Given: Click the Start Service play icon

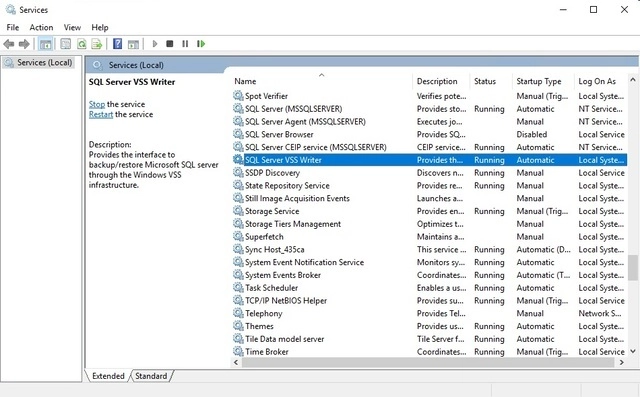Looking at the screenshot, I should [155, 44].
